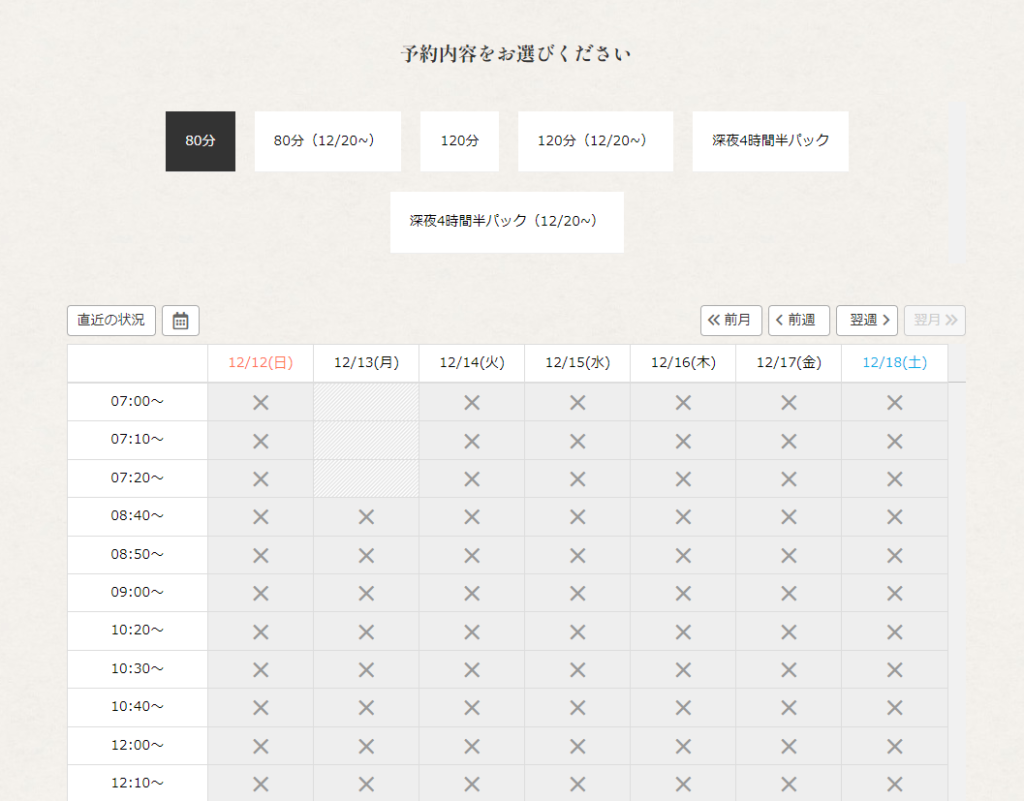The image size is (1024, 801).
Task: Click the 10:30~ time row label
Action: click(x=137, y=669)
